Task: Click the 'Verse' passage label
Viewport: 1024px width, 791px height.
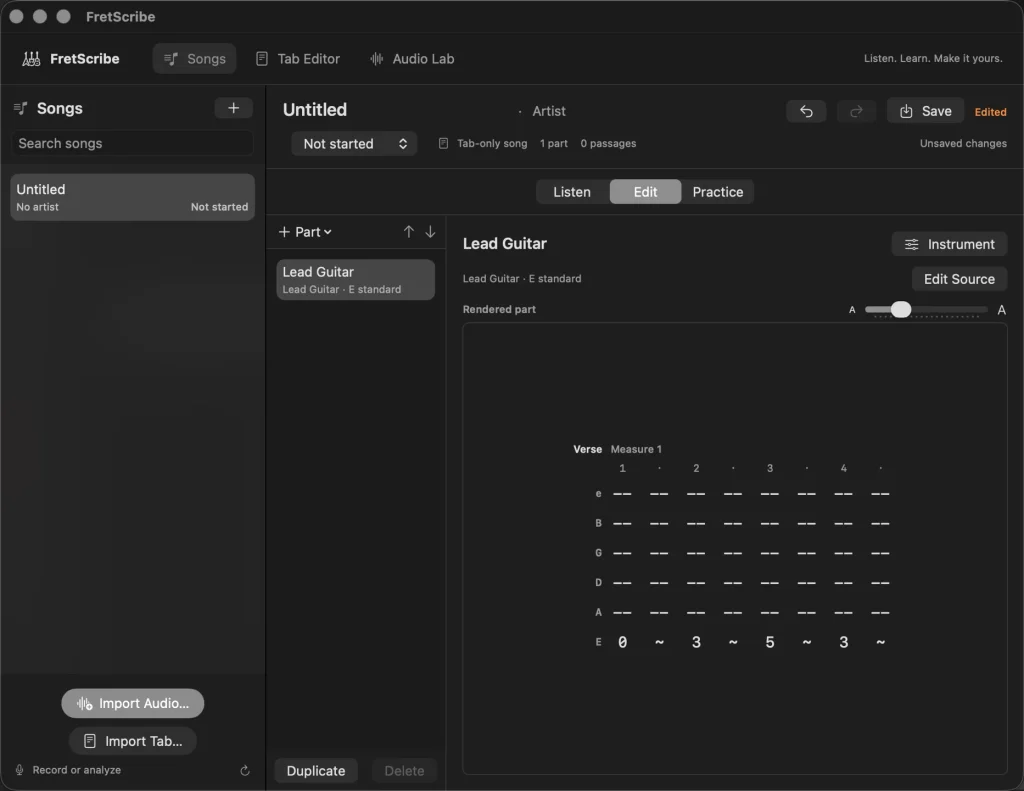Action: (588, 449)
